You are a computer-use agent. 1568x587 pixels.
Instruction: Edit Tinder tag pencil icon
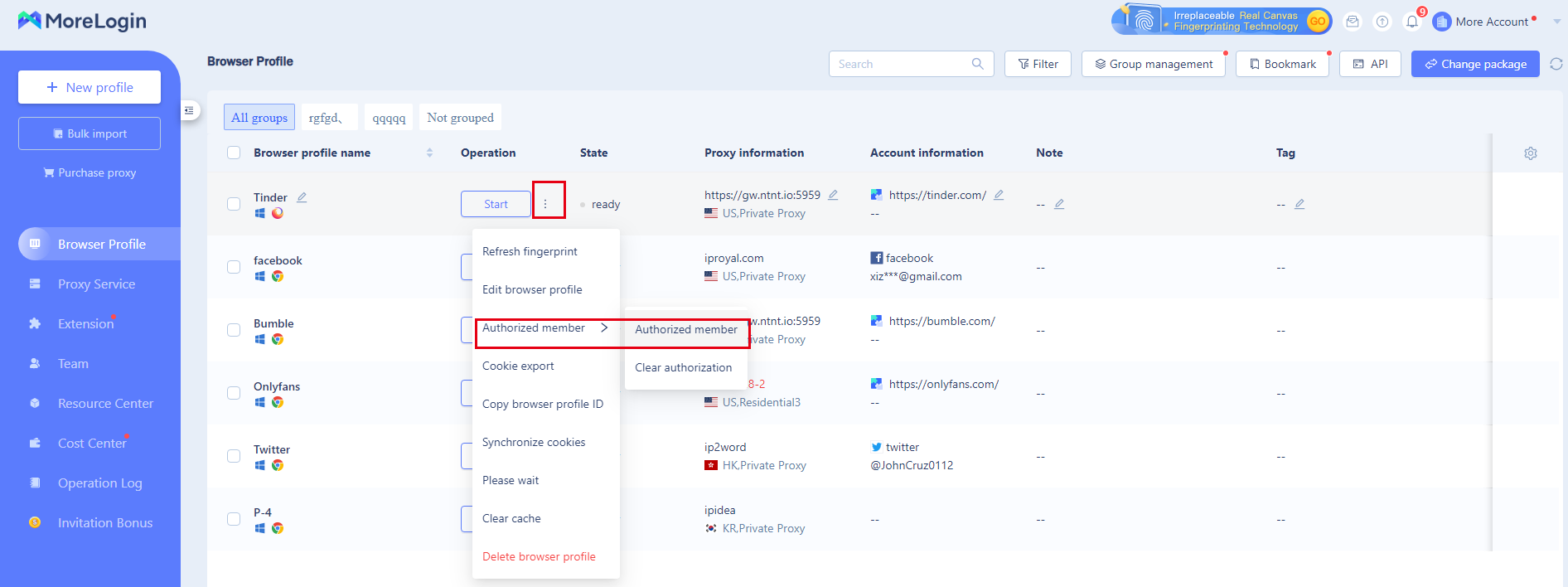(x=1299, y=204)
